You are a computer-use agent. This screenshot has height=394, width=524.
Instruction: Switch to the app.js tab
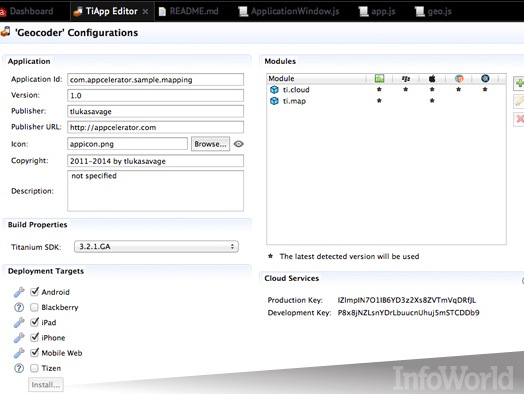point(377,11)
